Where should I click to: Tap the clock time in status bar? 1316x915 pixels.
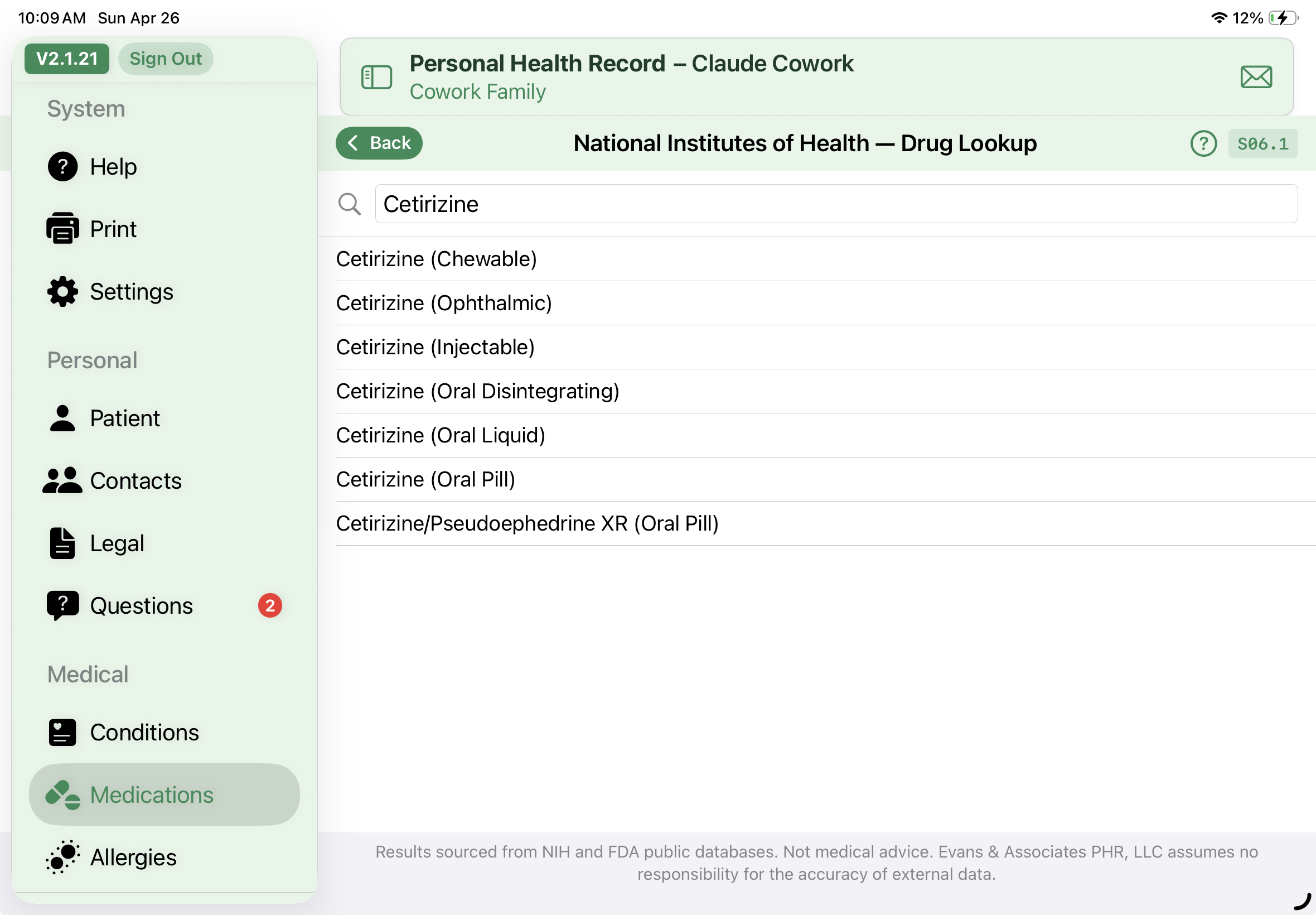[x=52, y=18]
